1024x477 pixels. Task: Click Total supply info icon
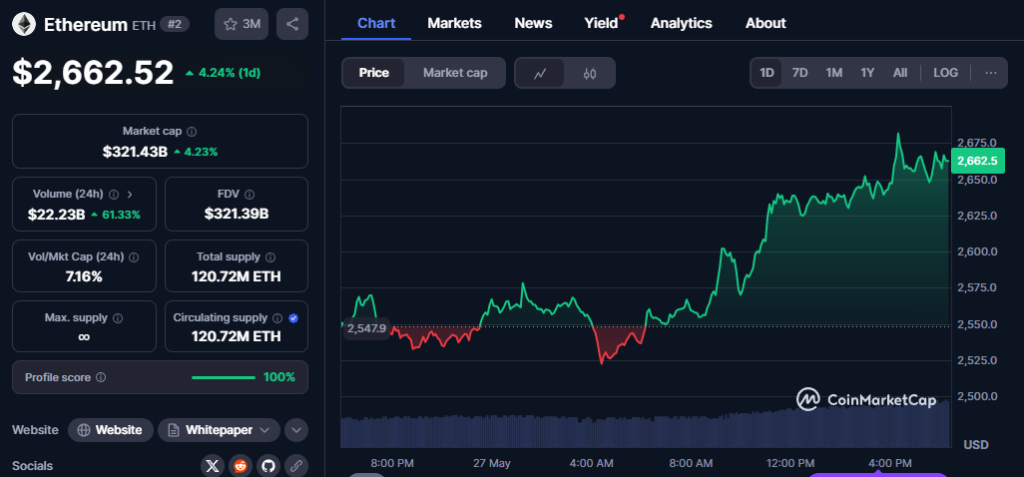click(270, 257)
